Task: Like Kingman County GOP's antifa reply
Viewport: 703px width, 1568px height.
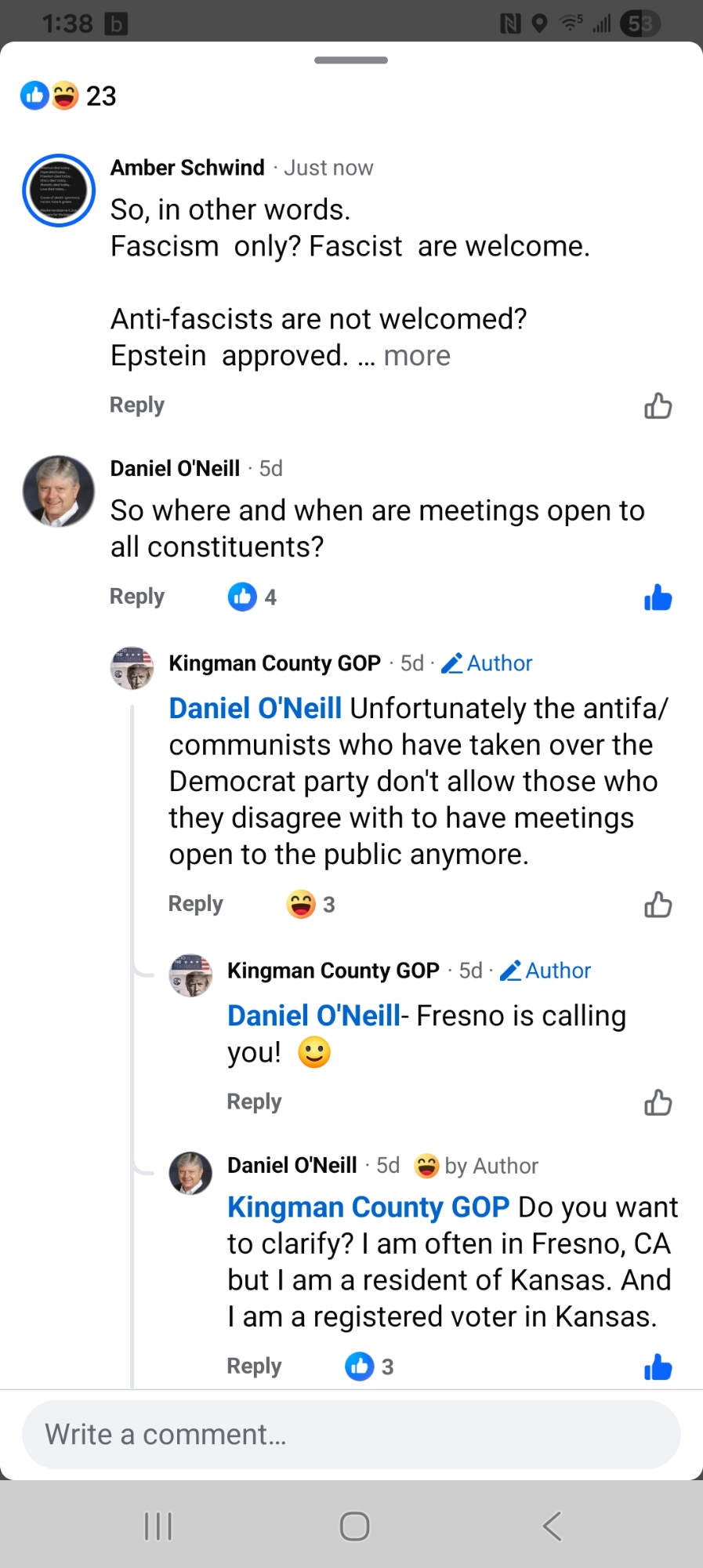Action: point(658,905)
